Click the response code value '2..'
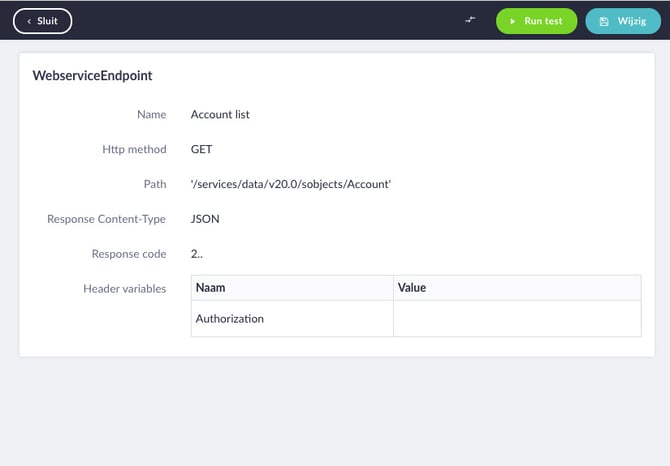670x466 pixels. 197,253
